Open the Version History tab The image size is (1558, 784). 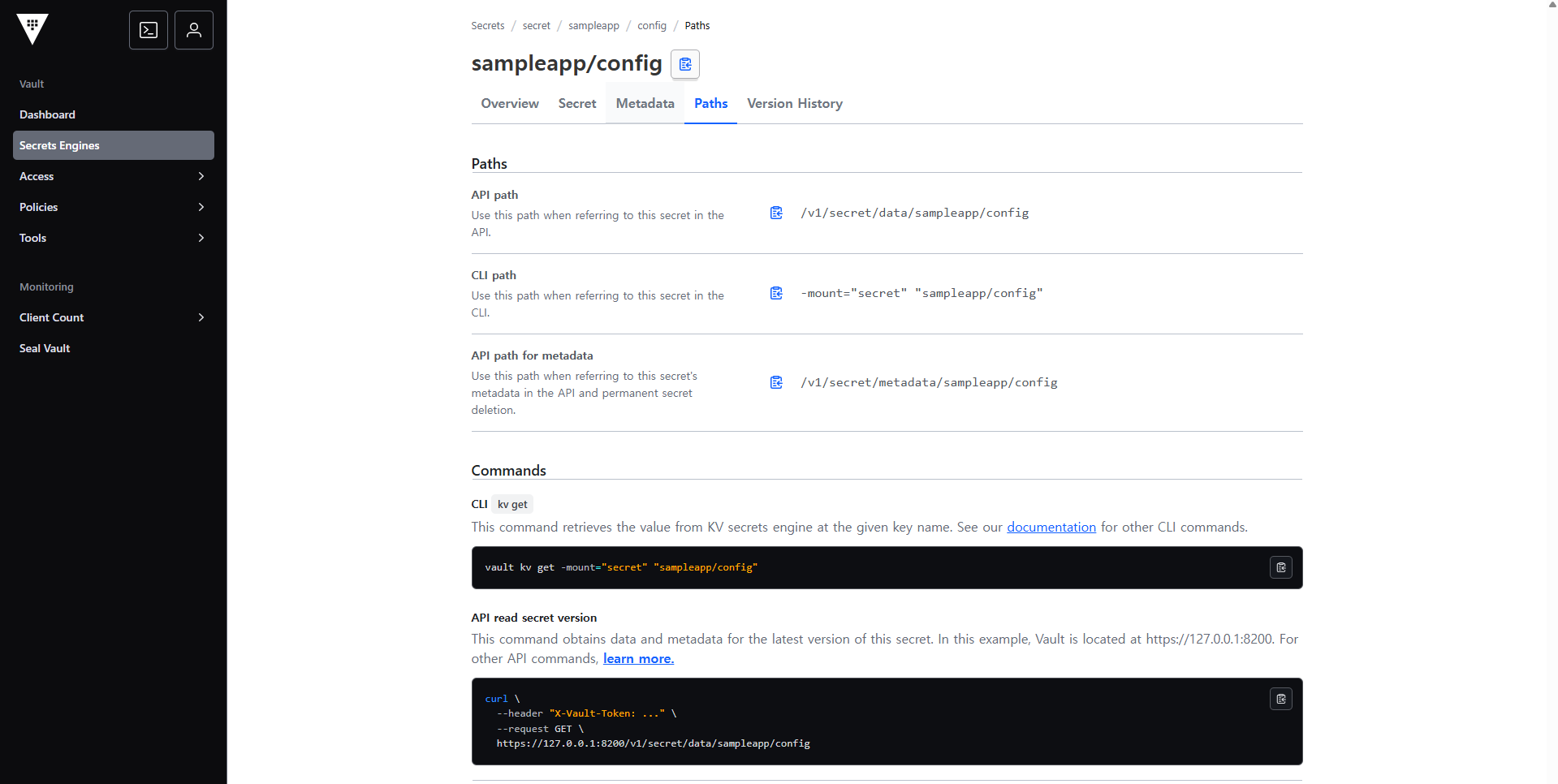pos(794,103)
